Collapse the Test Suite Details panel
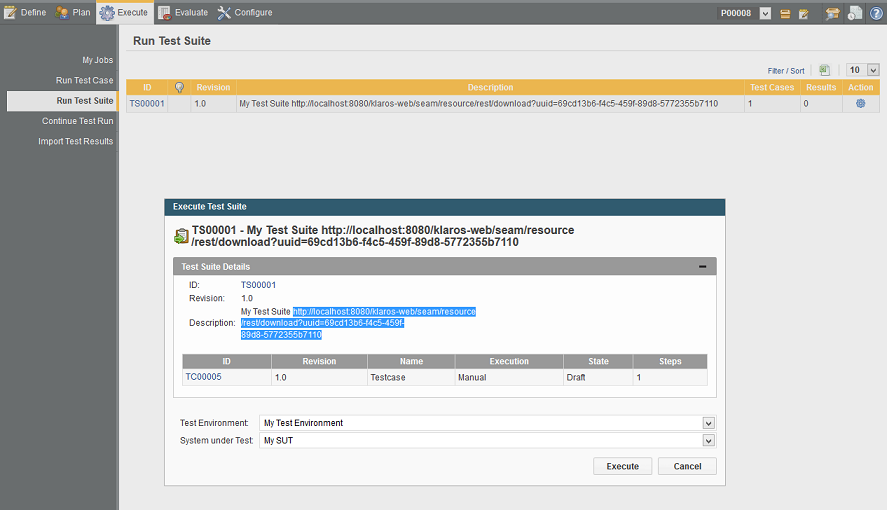887x510 pixels. [x=702, y=267]
